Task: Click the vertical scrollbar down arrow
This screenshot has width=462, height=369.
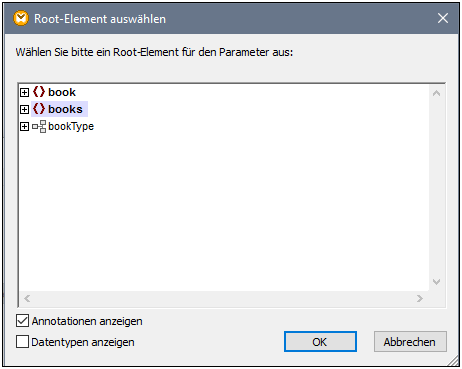Action: (436, 282)
